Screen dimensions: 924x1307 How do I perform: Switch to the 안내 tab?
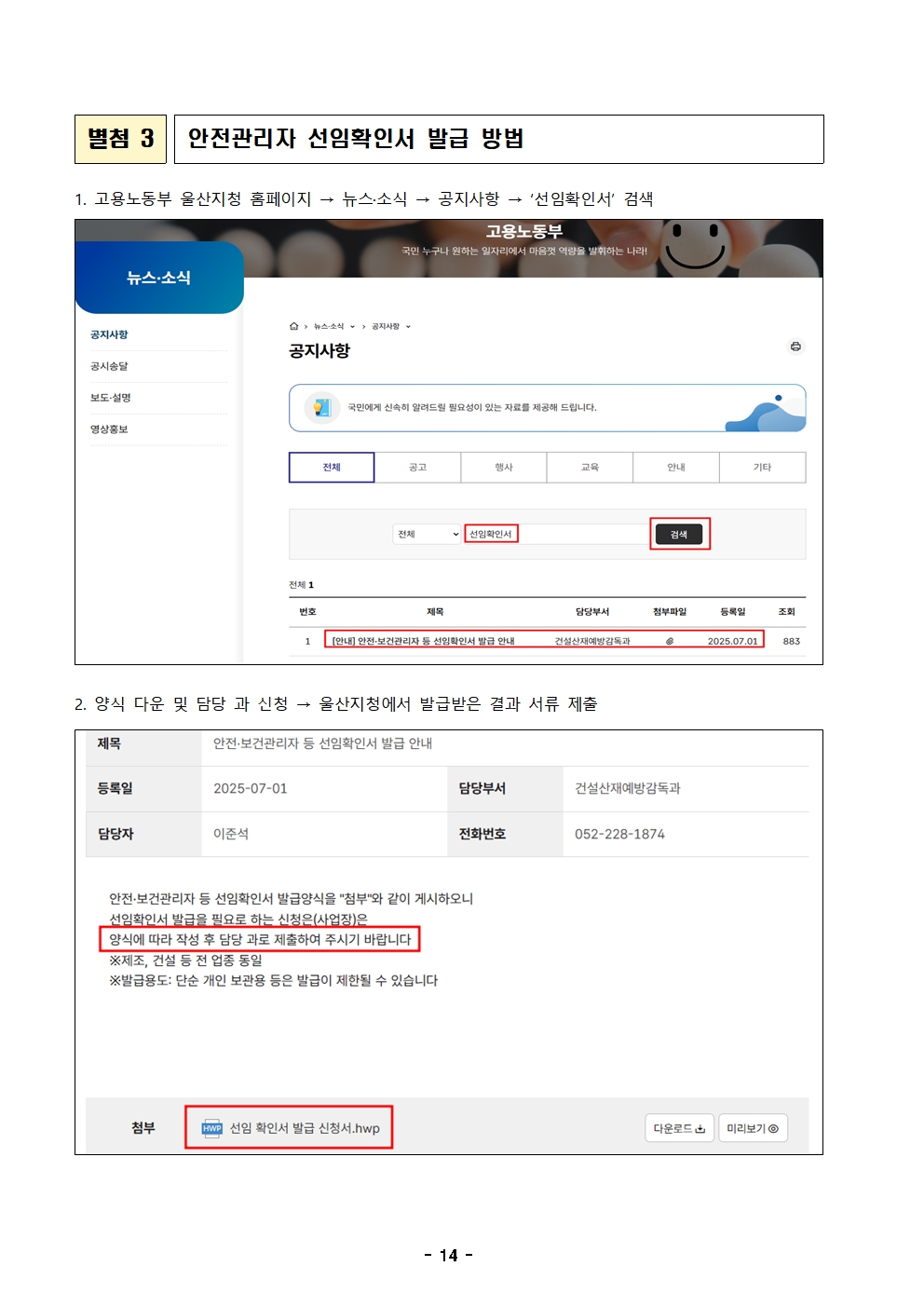(x=676, y=468)
